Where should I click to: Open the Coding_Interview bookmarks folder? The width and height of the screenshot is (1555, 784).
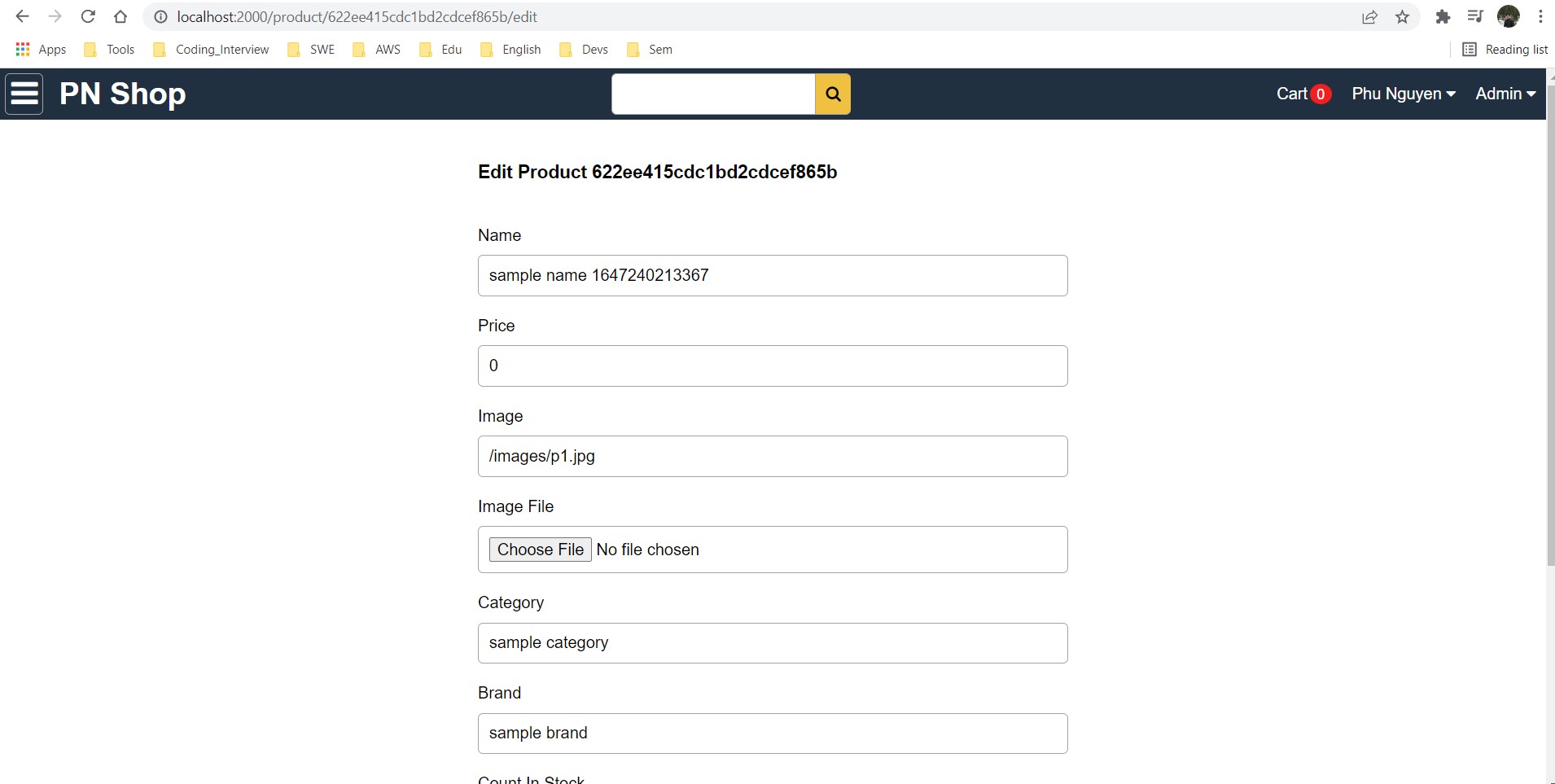[211, 50]
